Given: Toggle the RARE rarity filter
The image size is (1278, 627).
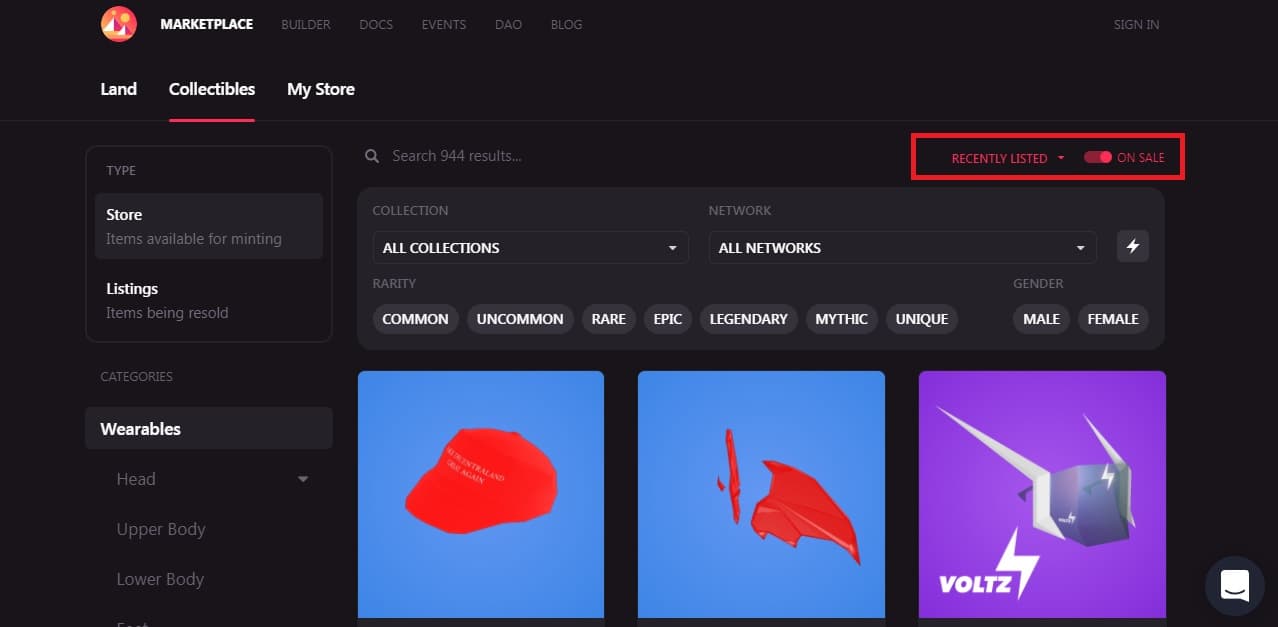Looking at the screenshot, I should [x=608, y=319].
